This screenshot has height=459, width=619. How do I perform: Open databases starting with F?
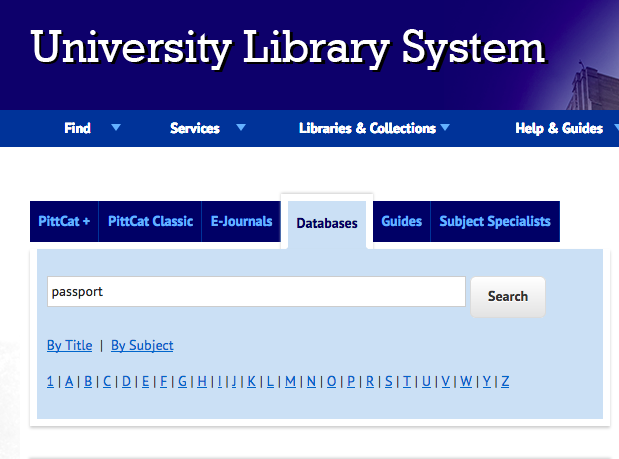(x=163, y=381)
